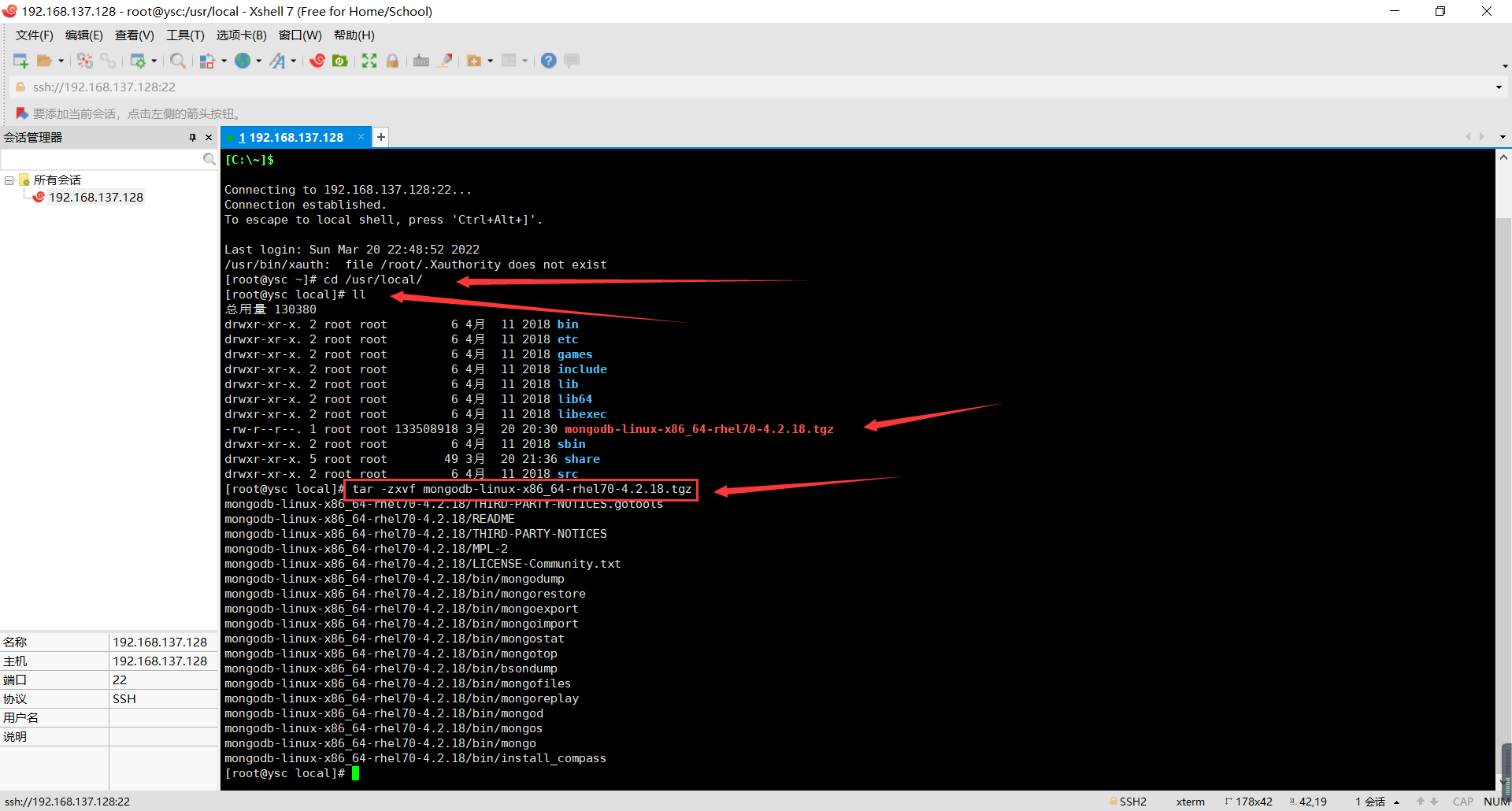Add a new tab with plus button
The width and height of the screenshot is (1512, 811).
point(380,137)
